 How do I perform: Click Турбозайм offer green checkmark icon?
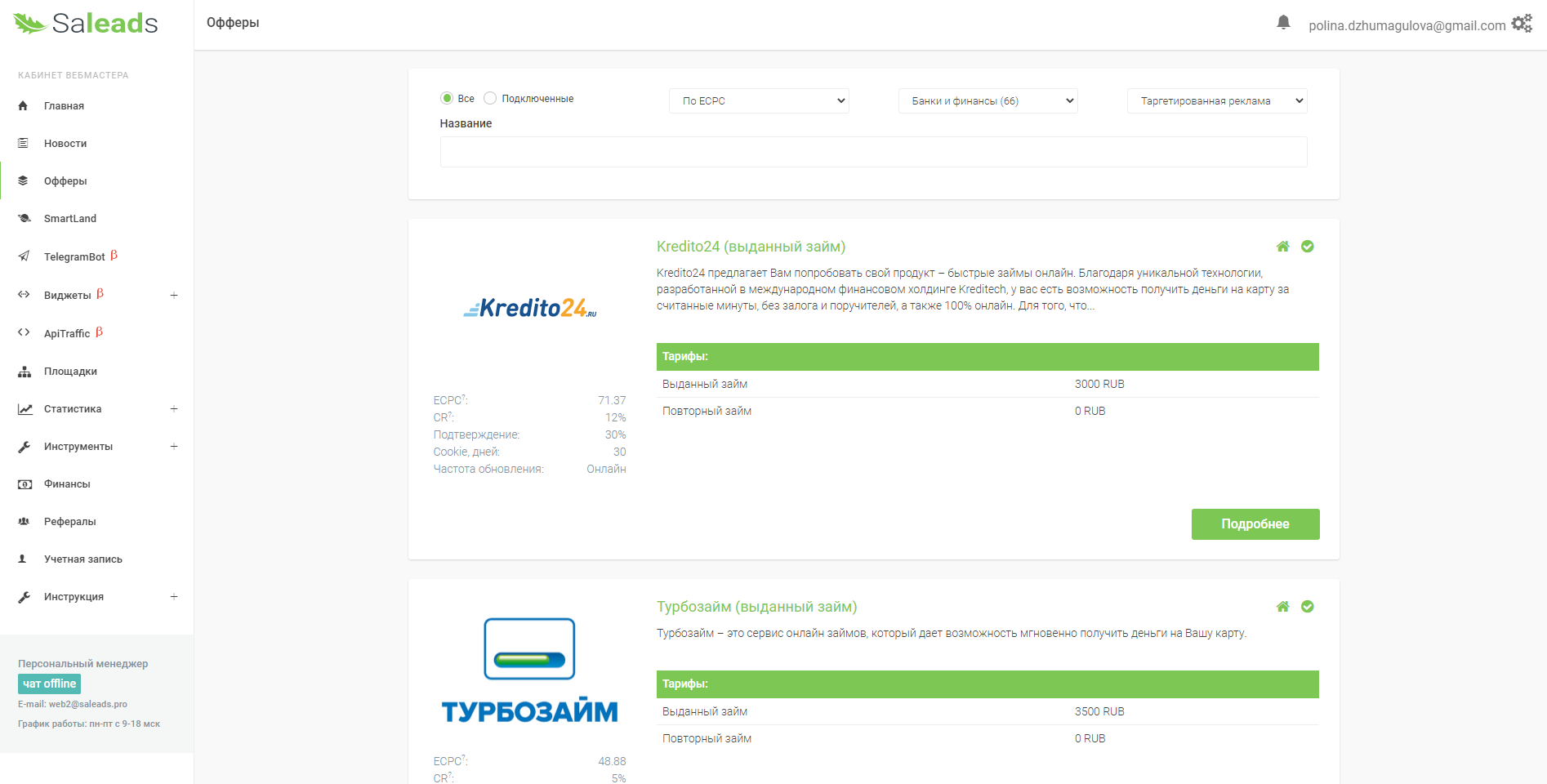1308,607
